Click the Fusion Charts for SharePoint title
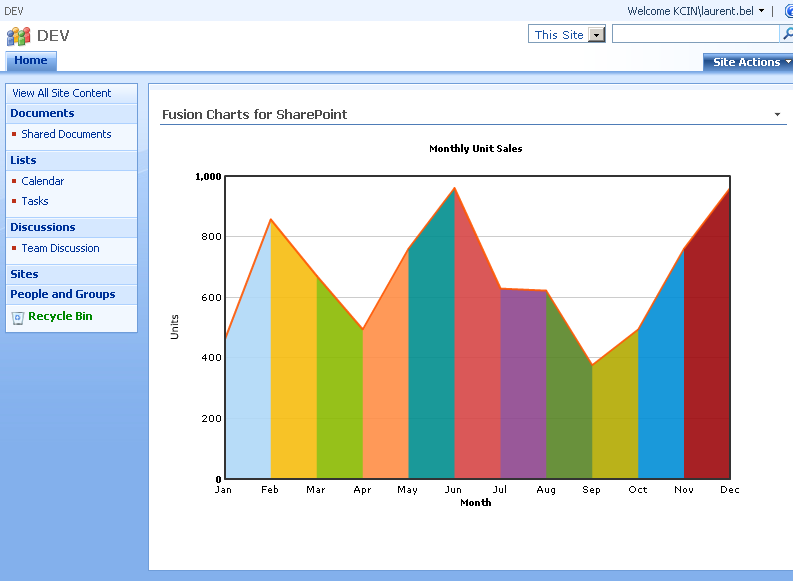Viewport: 793px width, 581px height. point(254,115)
